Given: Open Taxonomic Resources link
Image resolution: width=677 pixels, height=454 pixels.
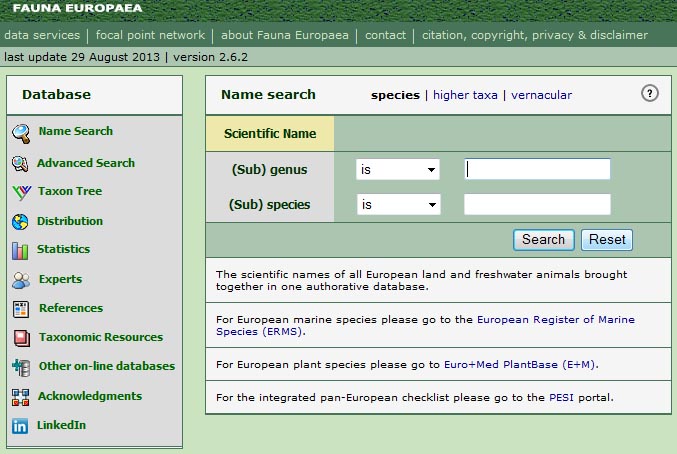Looking at the screenshot, I should click(101, 337).
